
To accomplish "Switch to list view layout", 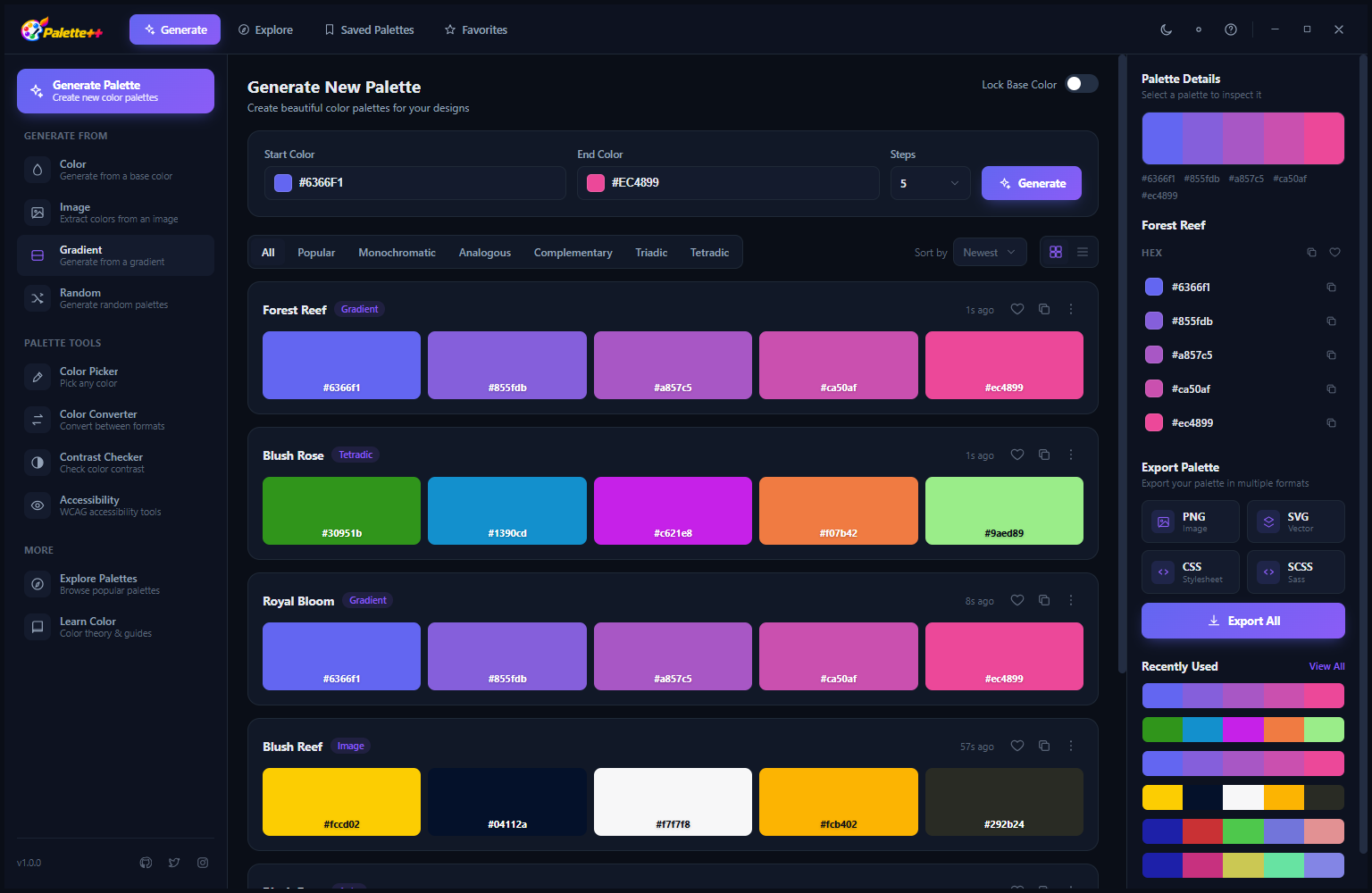I will 1083,252.
